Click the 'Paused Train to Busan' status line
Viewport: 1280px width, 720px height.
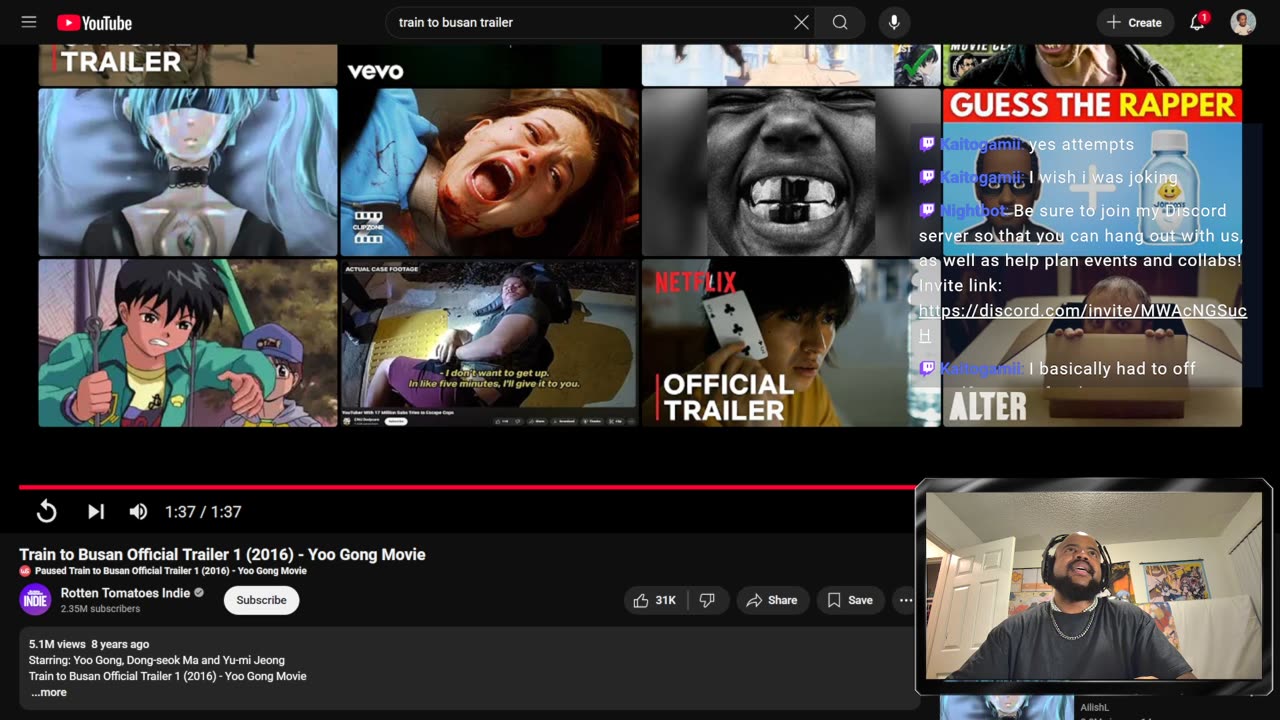(x=170, y=571)
